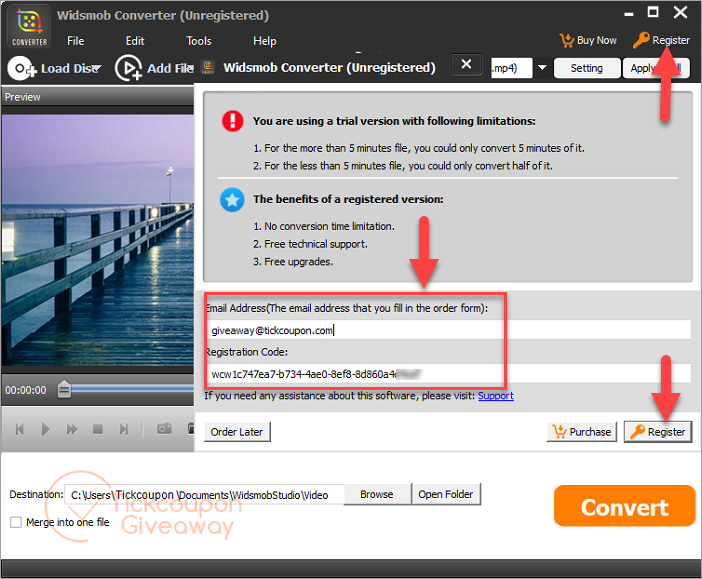The height and width of the screenshot is (579, 702).
Task: Click the red trial warning icon
Action: [233, 121]
